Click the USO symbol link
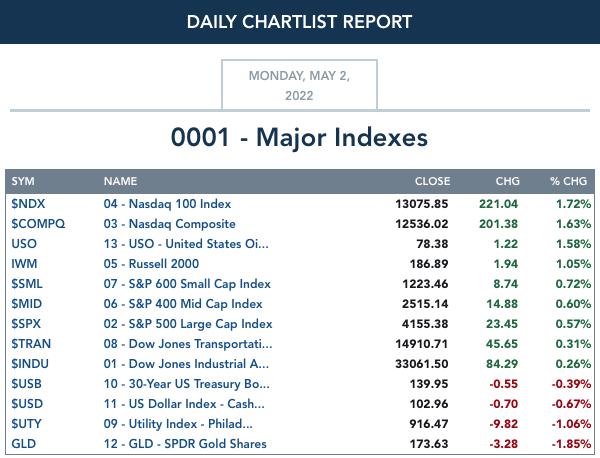Image resolution: width=600 pixels, height=458 pixels. tap(24, 244)
